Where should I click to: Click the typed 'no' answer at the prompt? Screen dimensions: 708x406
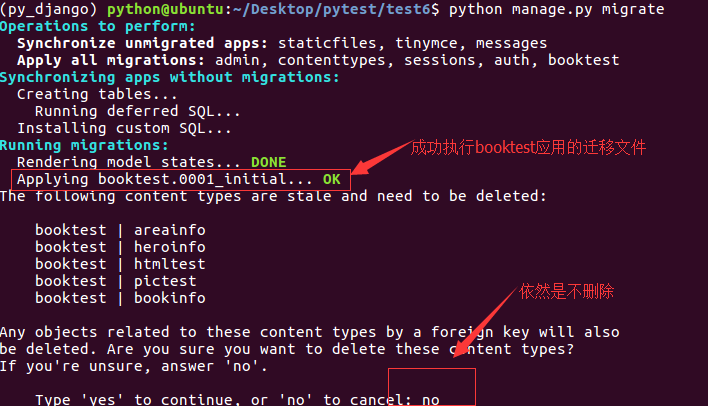(x=431, y=399)
